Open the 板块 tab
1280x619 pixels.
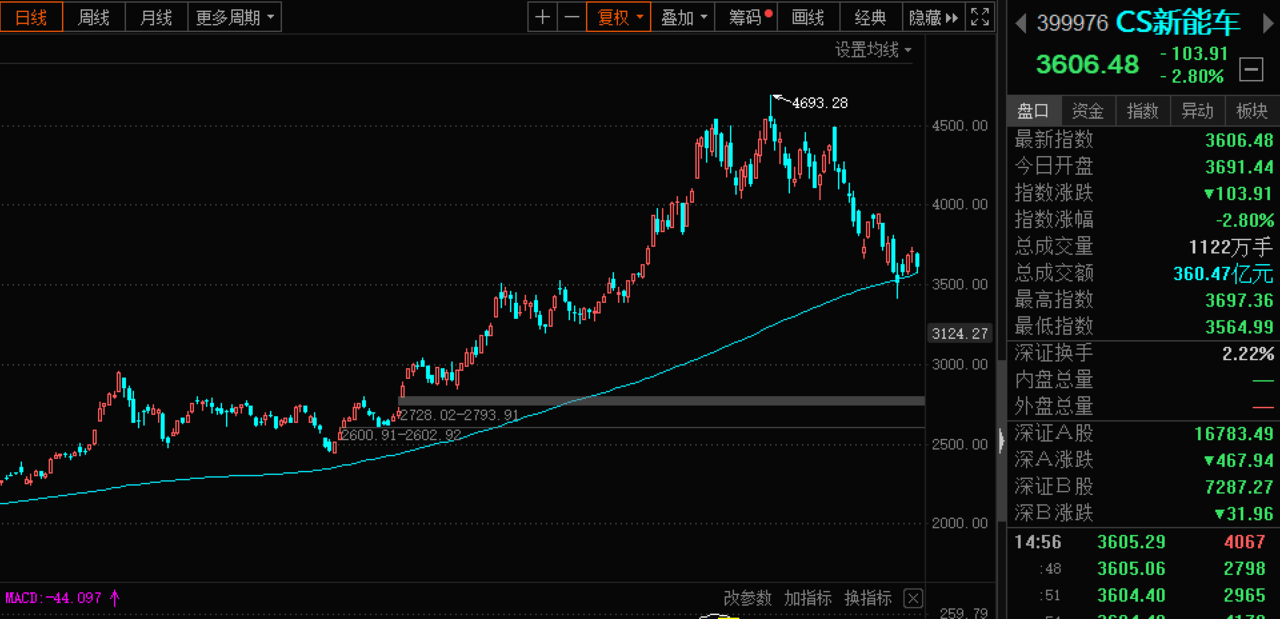pyautogui.click(x=1252, y=111)
